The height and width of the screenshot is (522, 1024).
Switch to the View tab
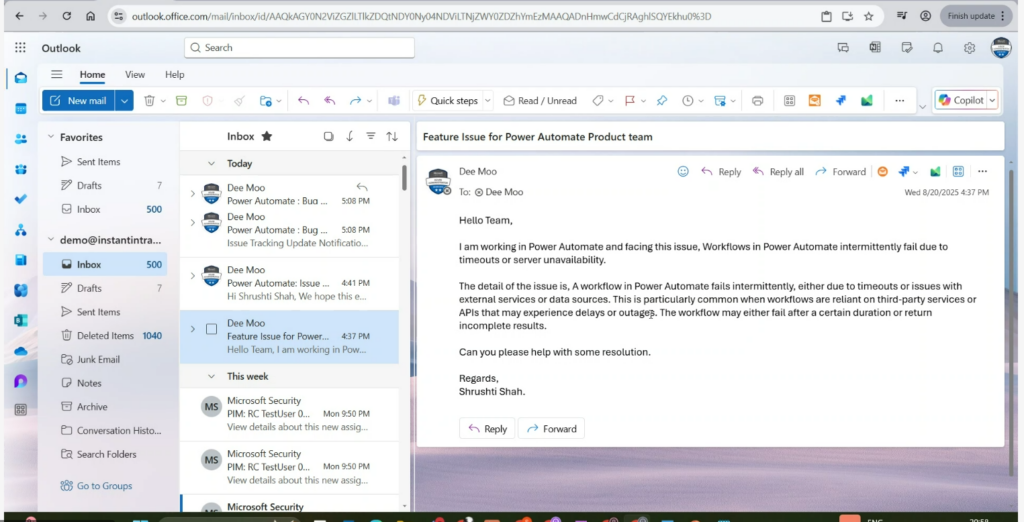[x=135, y=74]
